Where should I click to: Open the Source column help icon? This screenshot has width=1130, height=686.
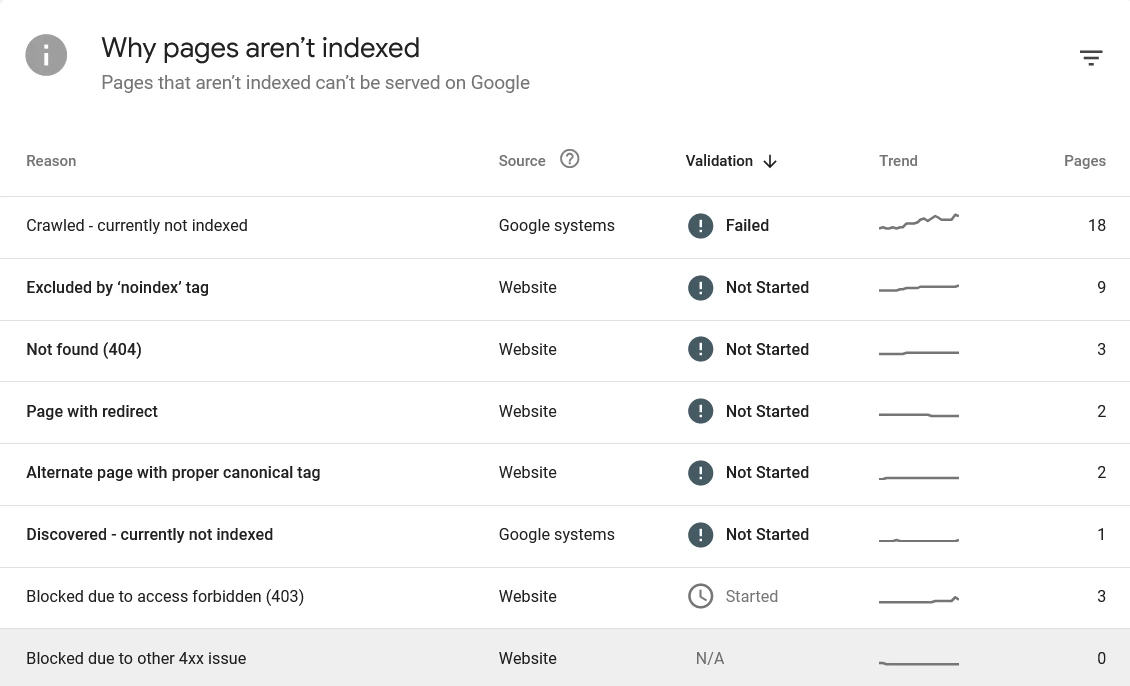pos(569,159)
